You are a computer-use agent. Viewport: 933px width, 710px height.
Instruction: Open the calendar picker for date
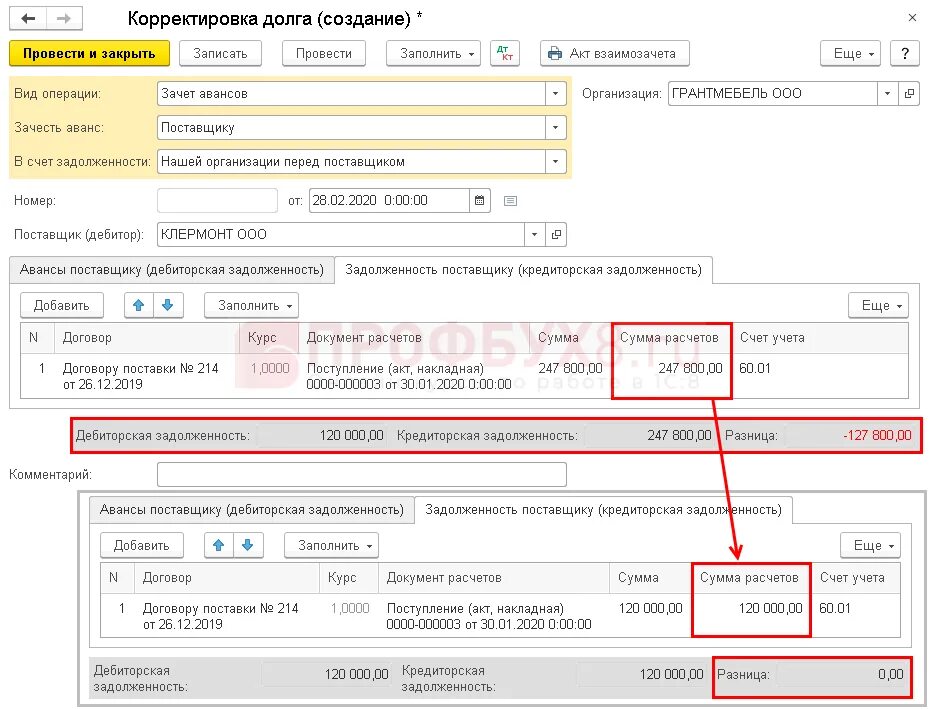(x=480, y=201)
